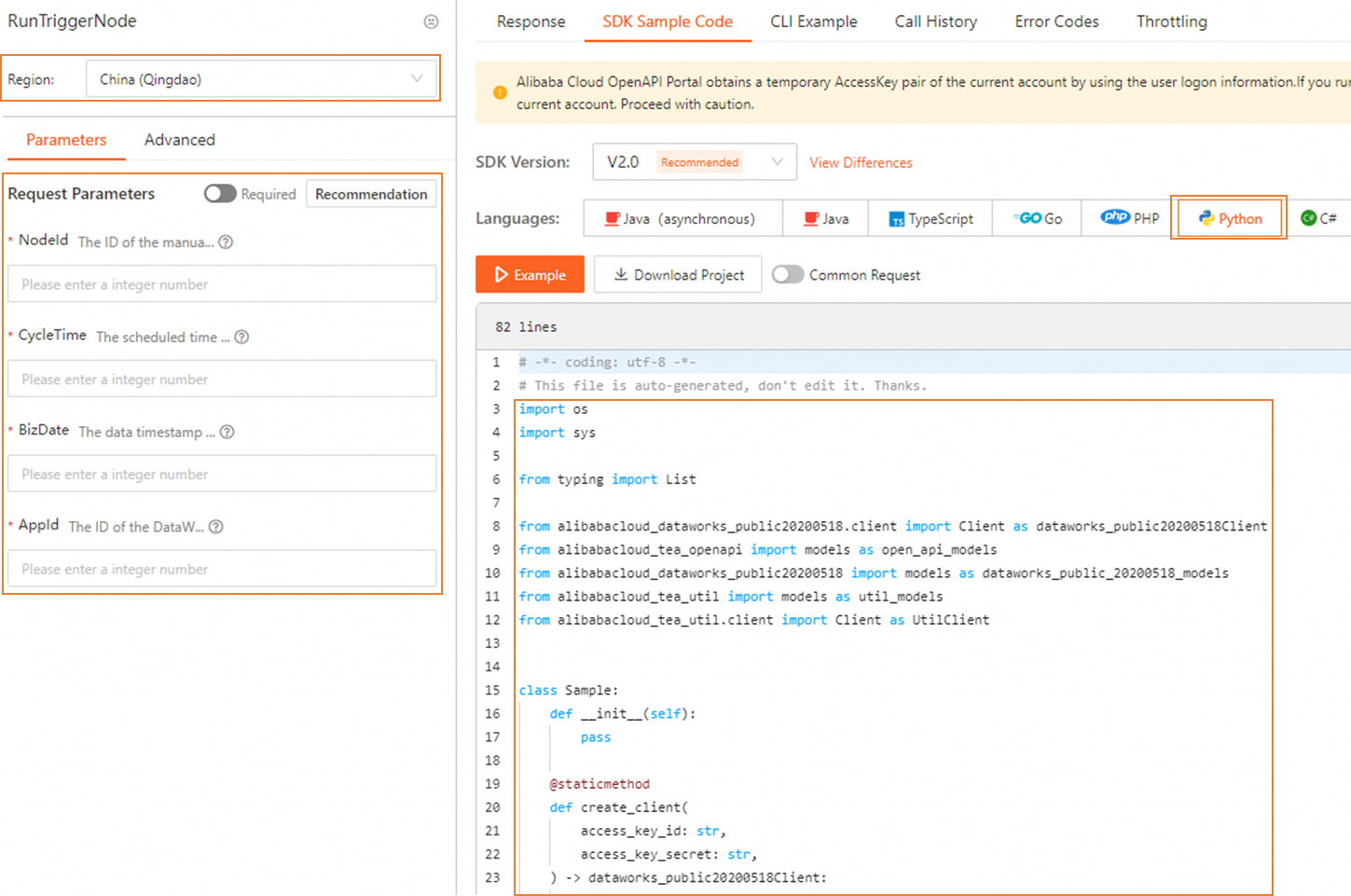Click the NodeId integer input field
This screenshot has width=1351, height=896.
(222, 284)
